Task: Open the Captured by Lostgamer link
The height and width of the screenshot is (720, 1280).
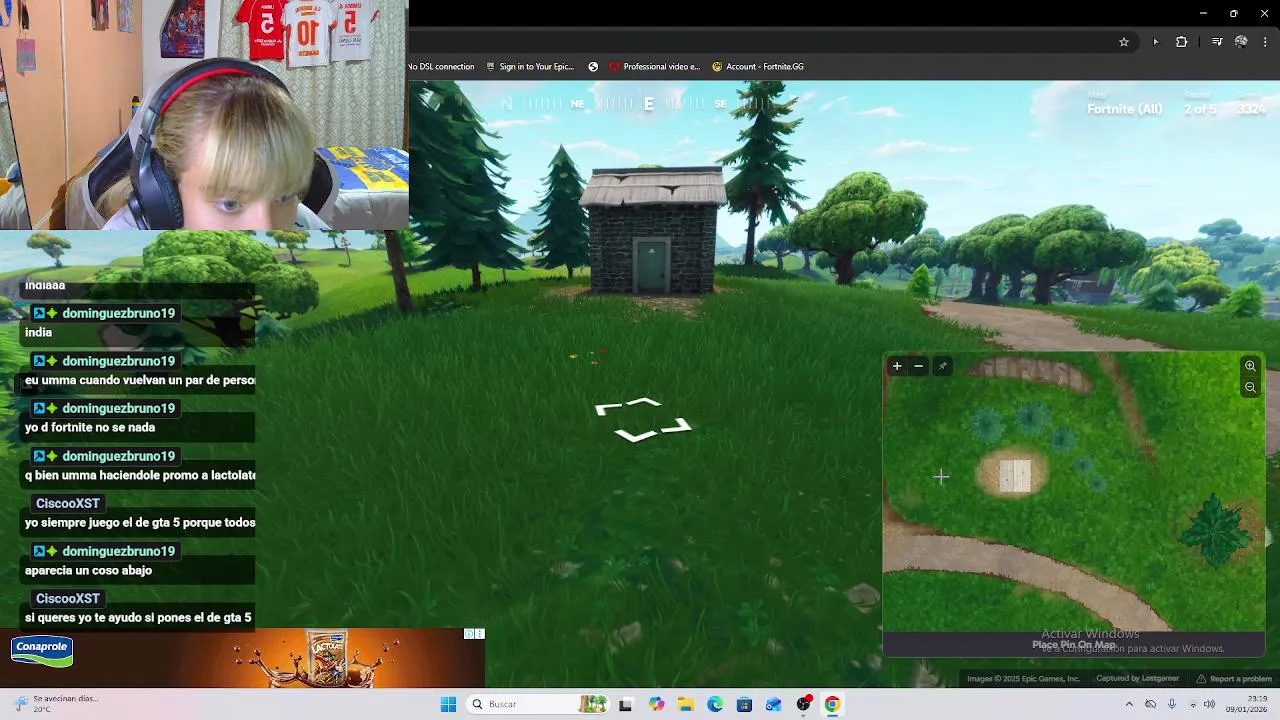Action: [1137, 679]
